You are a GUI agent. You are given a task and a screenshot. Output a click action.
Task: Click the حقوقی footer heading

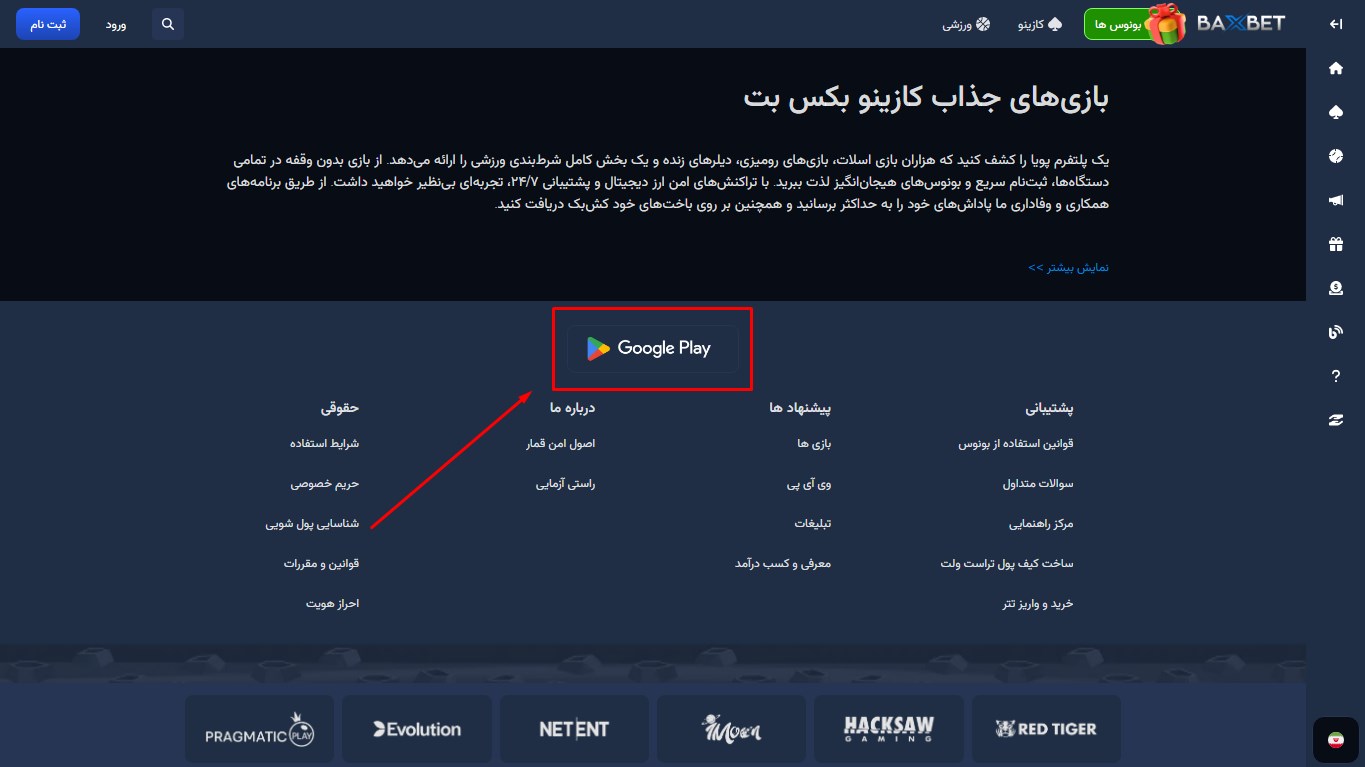340,408
